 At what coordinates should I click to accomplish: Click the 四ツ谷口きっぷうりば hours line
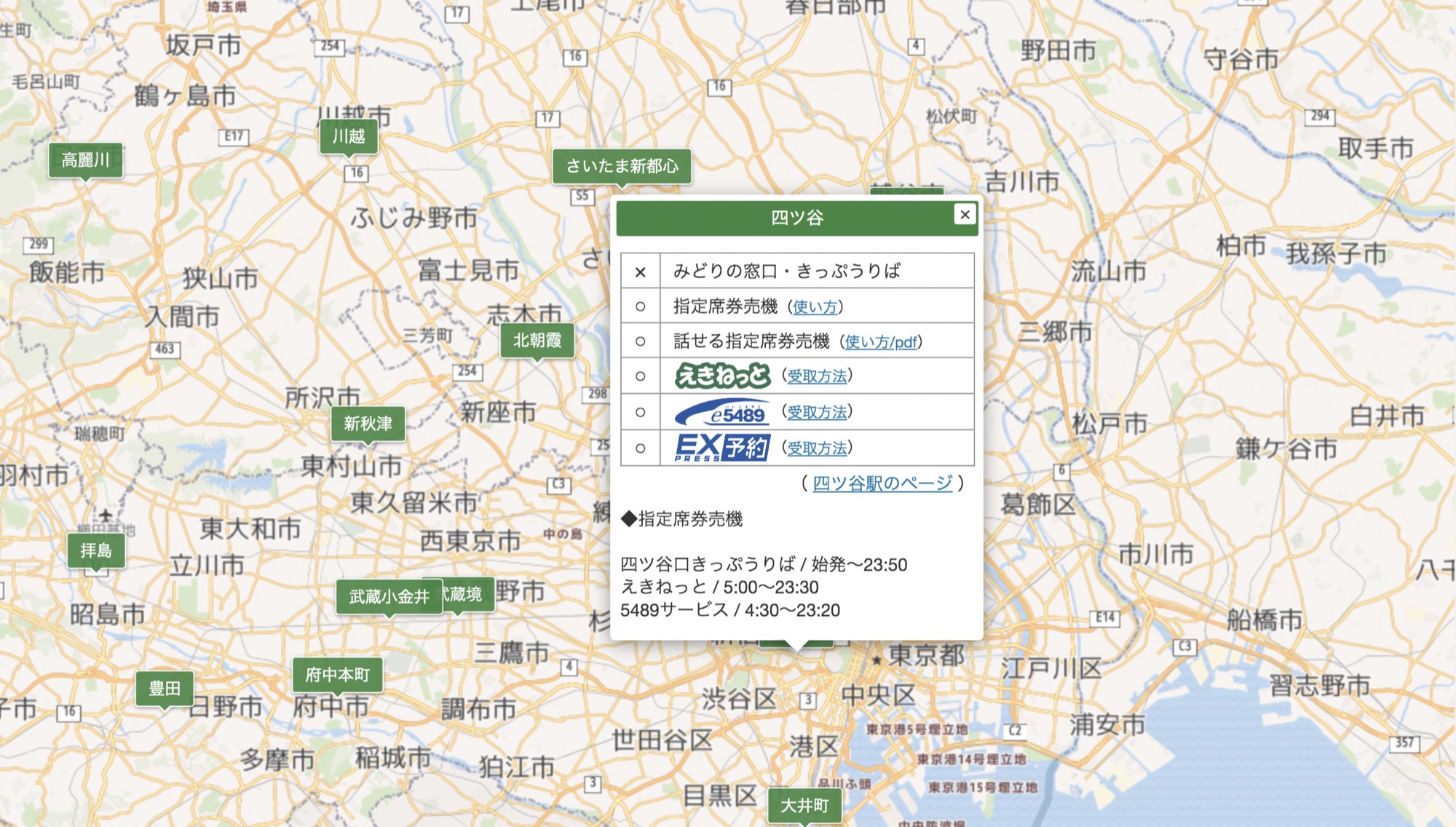[764, 564]
